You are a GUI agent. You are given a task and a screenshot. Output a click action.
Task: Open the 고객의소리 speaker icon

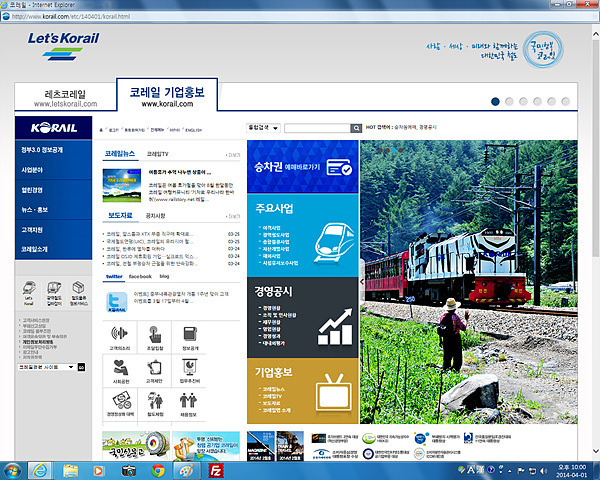[119, 334]
